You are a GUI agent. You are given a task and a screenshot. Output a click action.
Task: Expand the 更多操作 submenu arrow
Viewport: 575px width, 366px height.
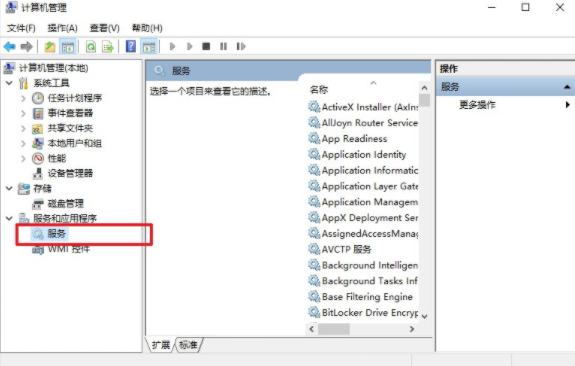[567, 105]
